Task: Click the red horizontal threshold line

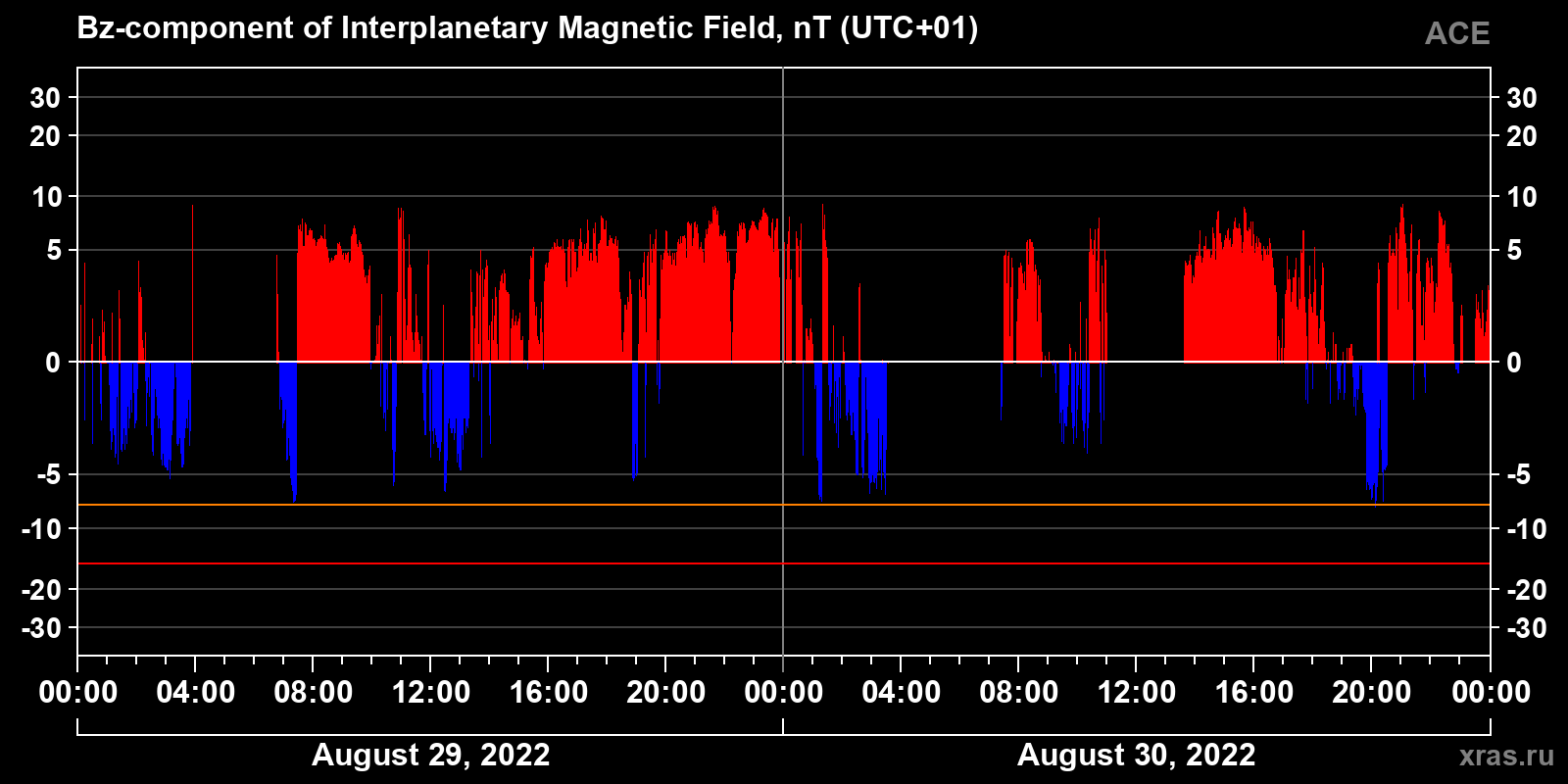Action: coord(784,563)
